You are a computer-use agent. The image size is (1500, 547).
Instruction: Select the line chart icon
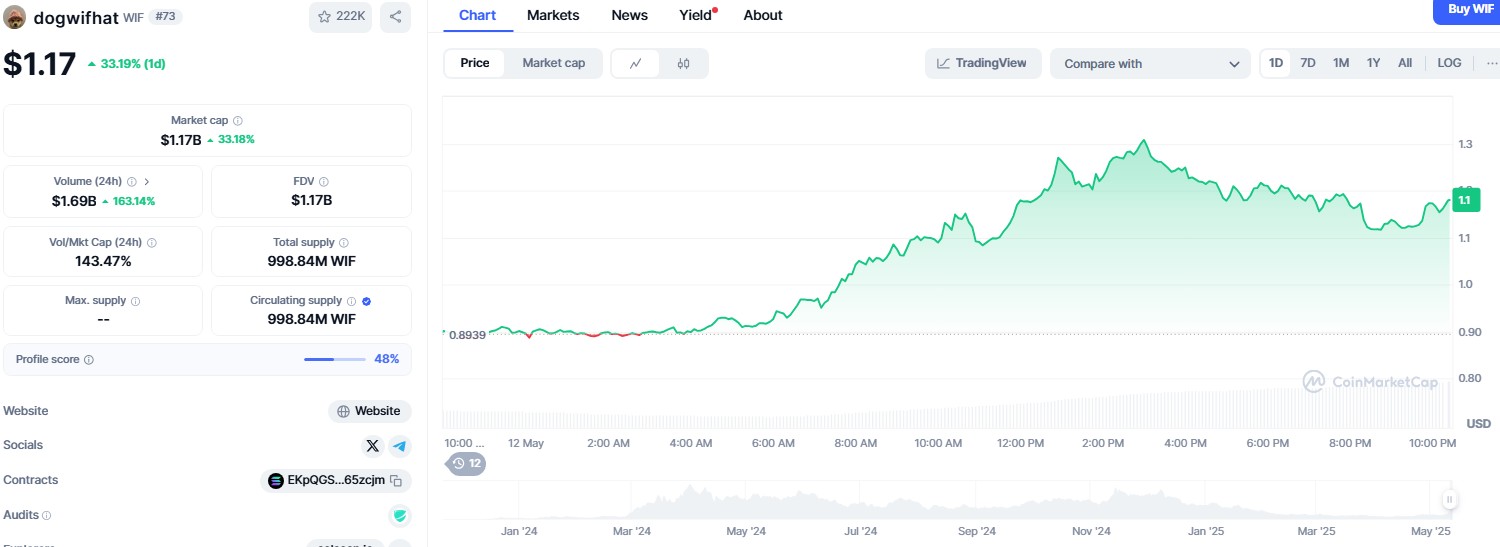(635, 63)
